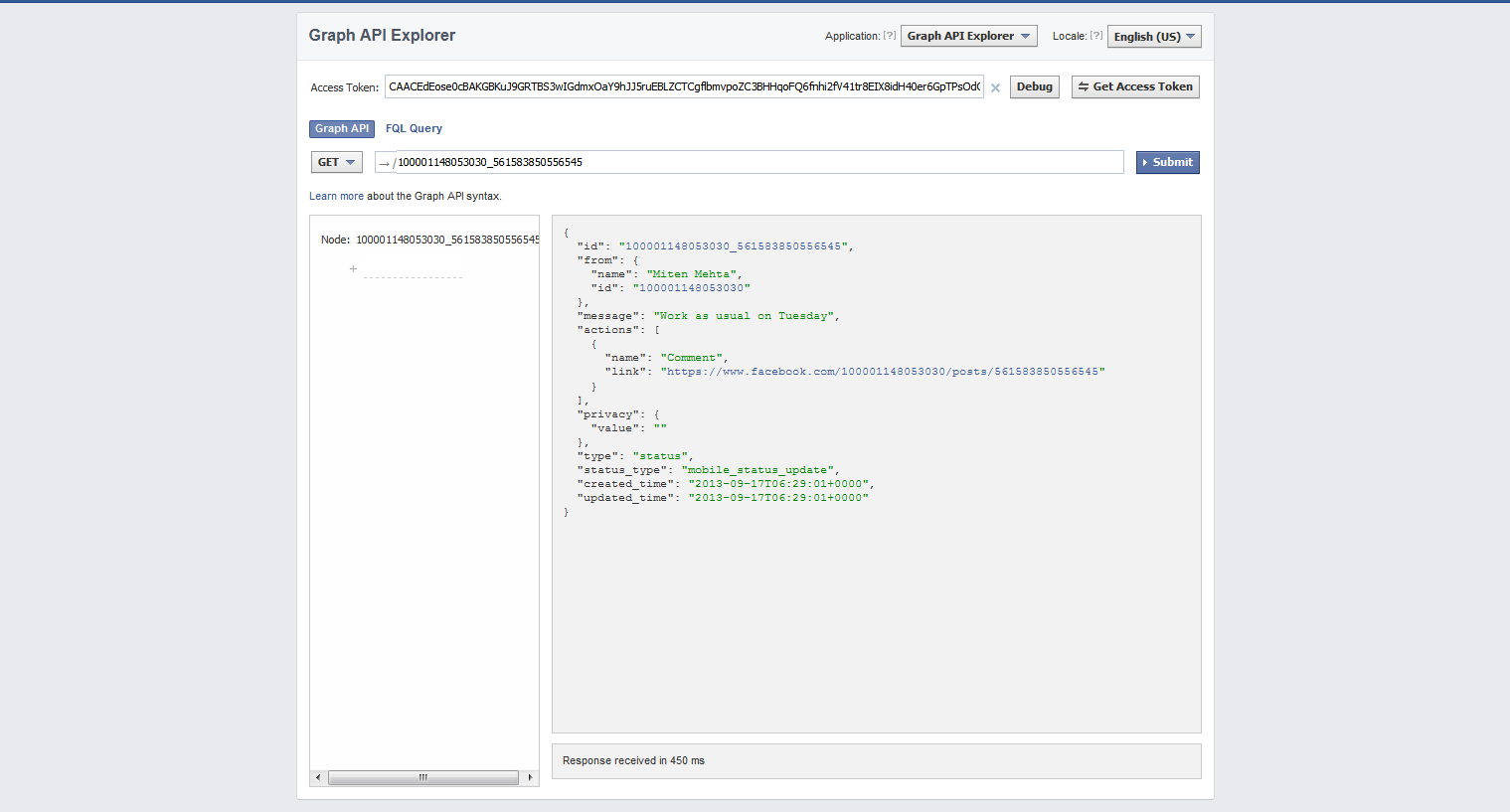Click the Application help [?] icon

pos(890,36)
